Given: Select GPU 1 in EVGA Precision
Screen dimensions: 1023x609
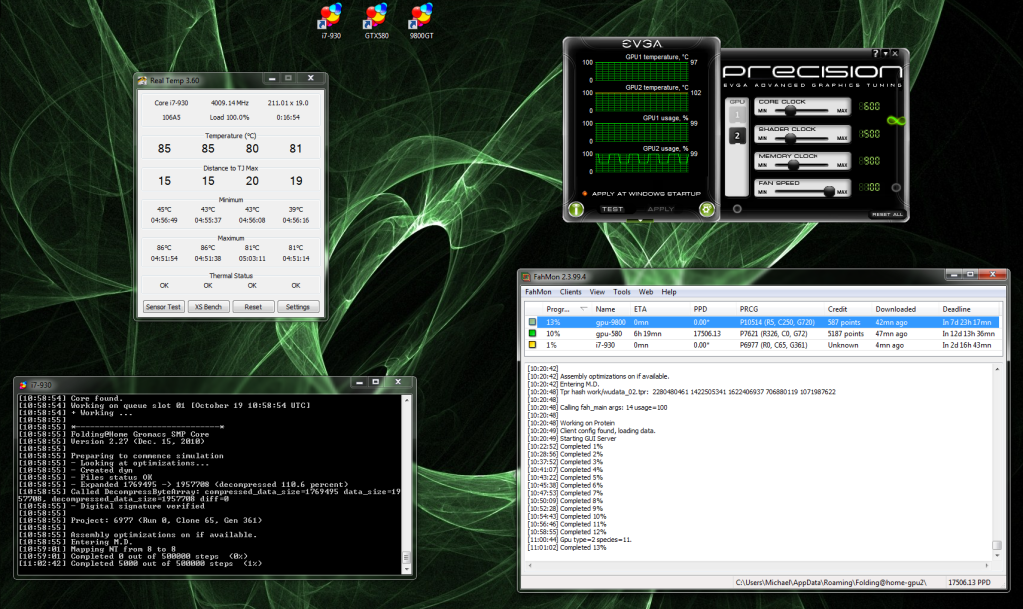Looking at the screenshot, I should pyautogui.click(x=737, y=115).
